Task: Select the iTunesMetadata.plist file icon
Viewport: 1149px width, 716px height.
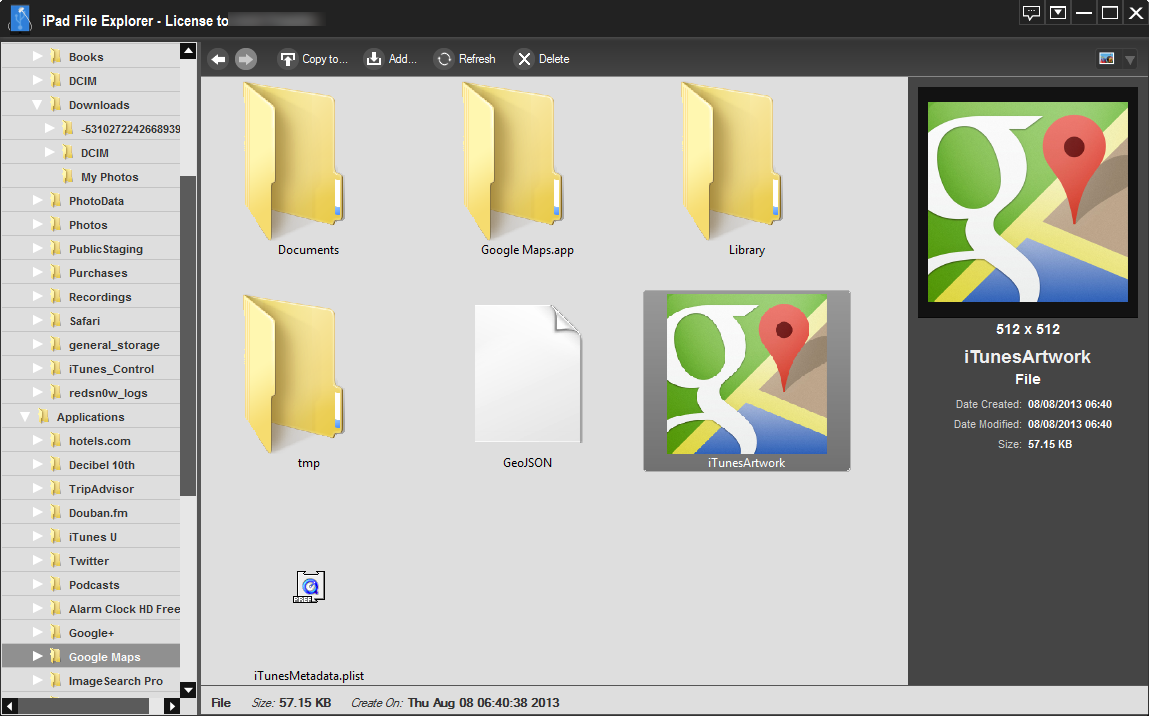Action: 310,587
